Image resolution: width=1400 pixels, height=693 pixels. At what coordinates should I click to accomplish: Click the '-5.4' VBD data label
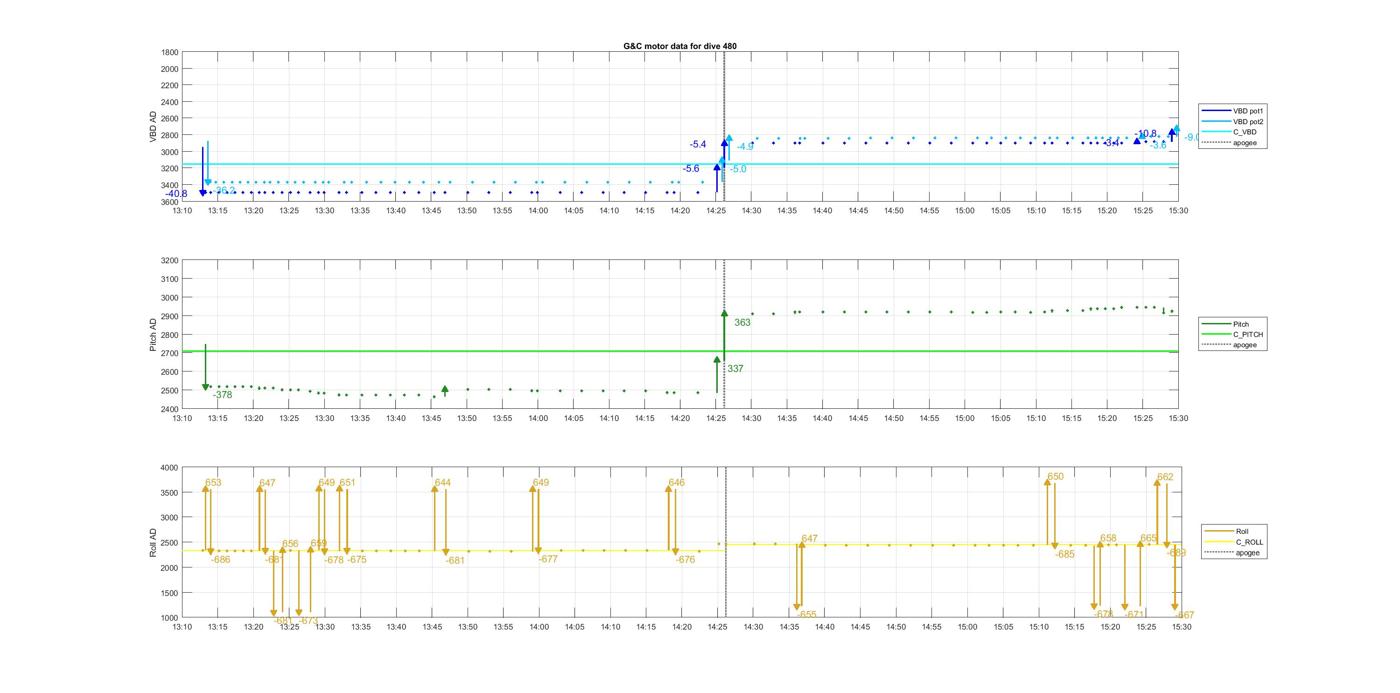click(x=698, y=145)
